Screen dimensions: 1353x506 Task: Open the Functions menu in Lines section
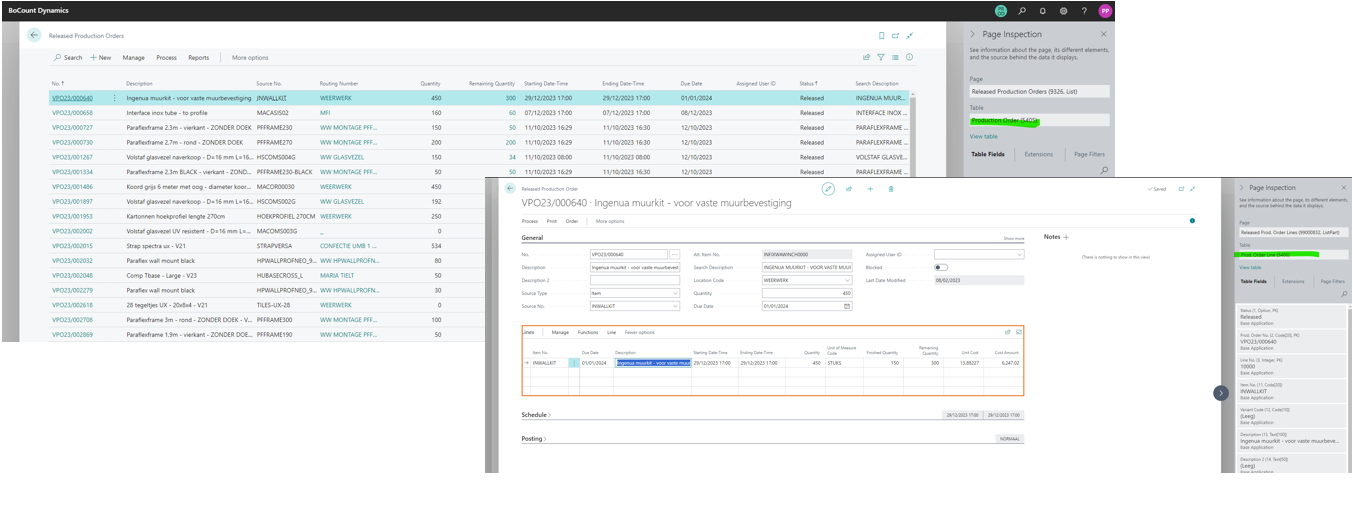tap(588, 332)
